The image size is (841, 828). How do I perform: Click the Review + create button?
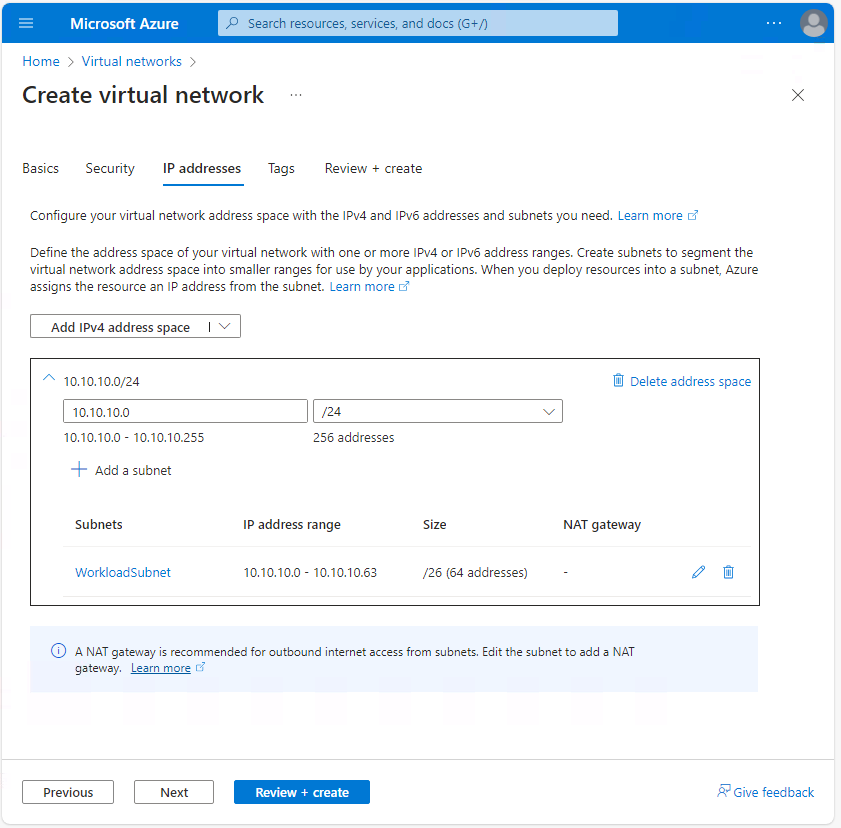point(301,791)
